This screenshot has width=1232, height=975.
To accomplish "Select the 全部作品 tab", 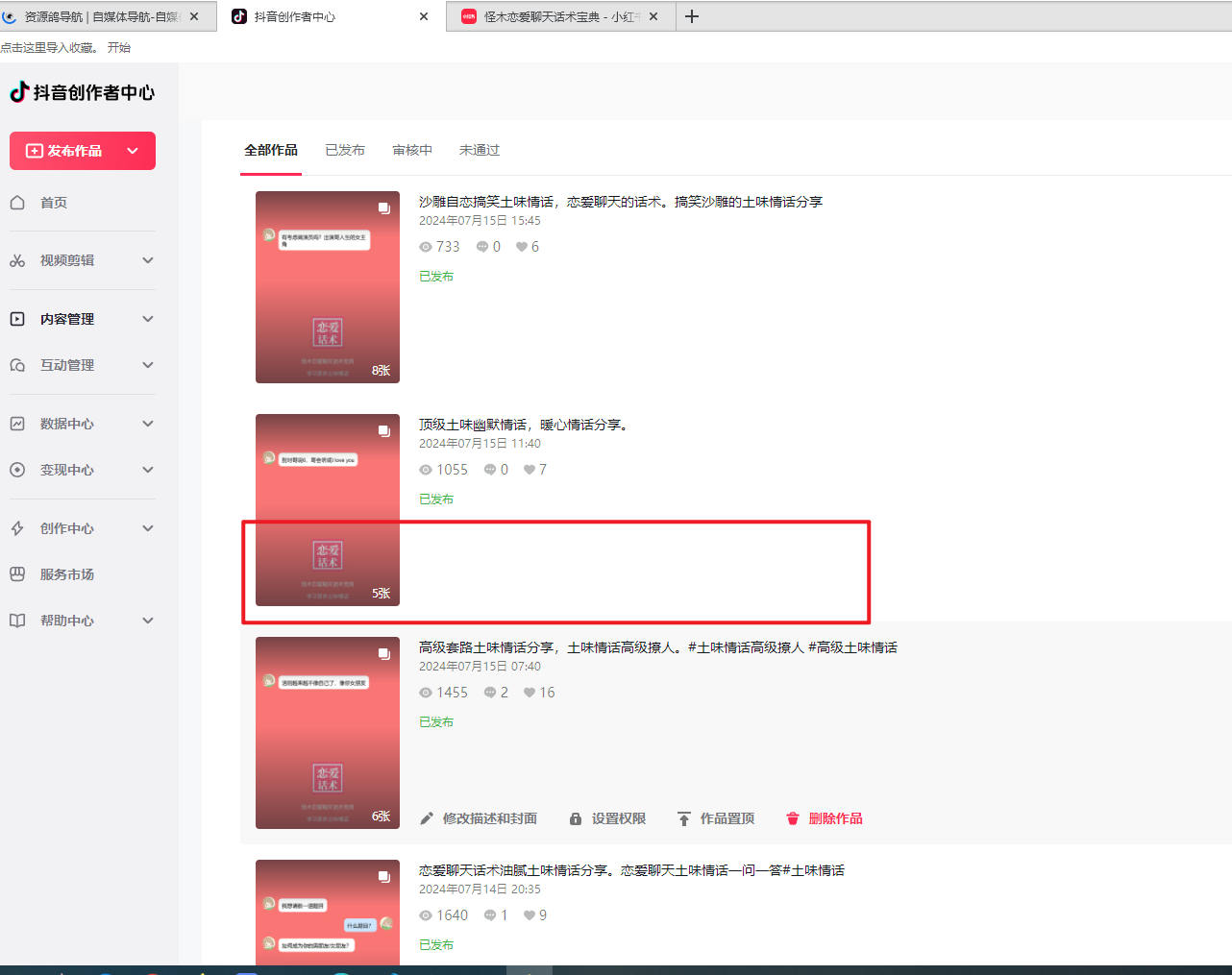I will point(271,150).
